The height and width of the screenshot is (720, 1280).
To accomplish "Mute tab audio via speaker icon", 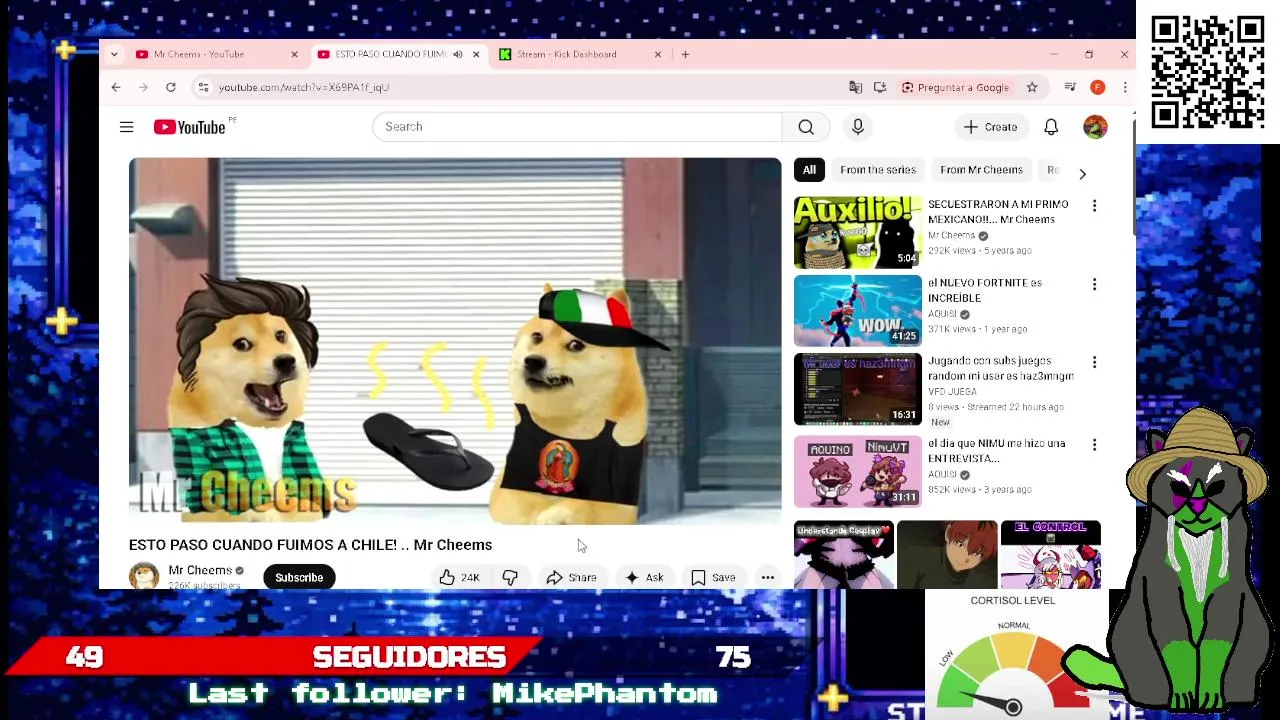I will pyautogui.click(x=457, y=54).
